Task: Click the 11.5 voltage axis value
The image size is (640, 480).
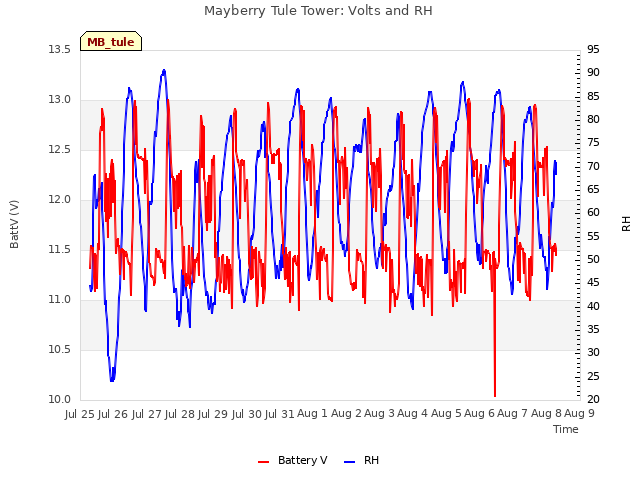Action: click(60, 249)
